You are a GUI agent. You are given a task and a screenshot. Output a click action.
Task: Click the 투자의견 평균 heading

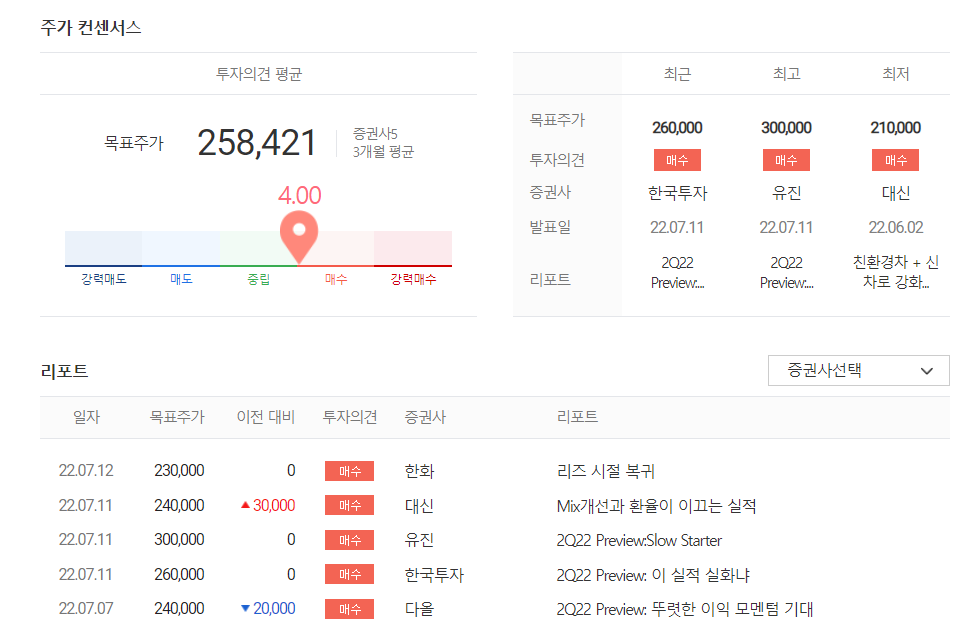259,74
